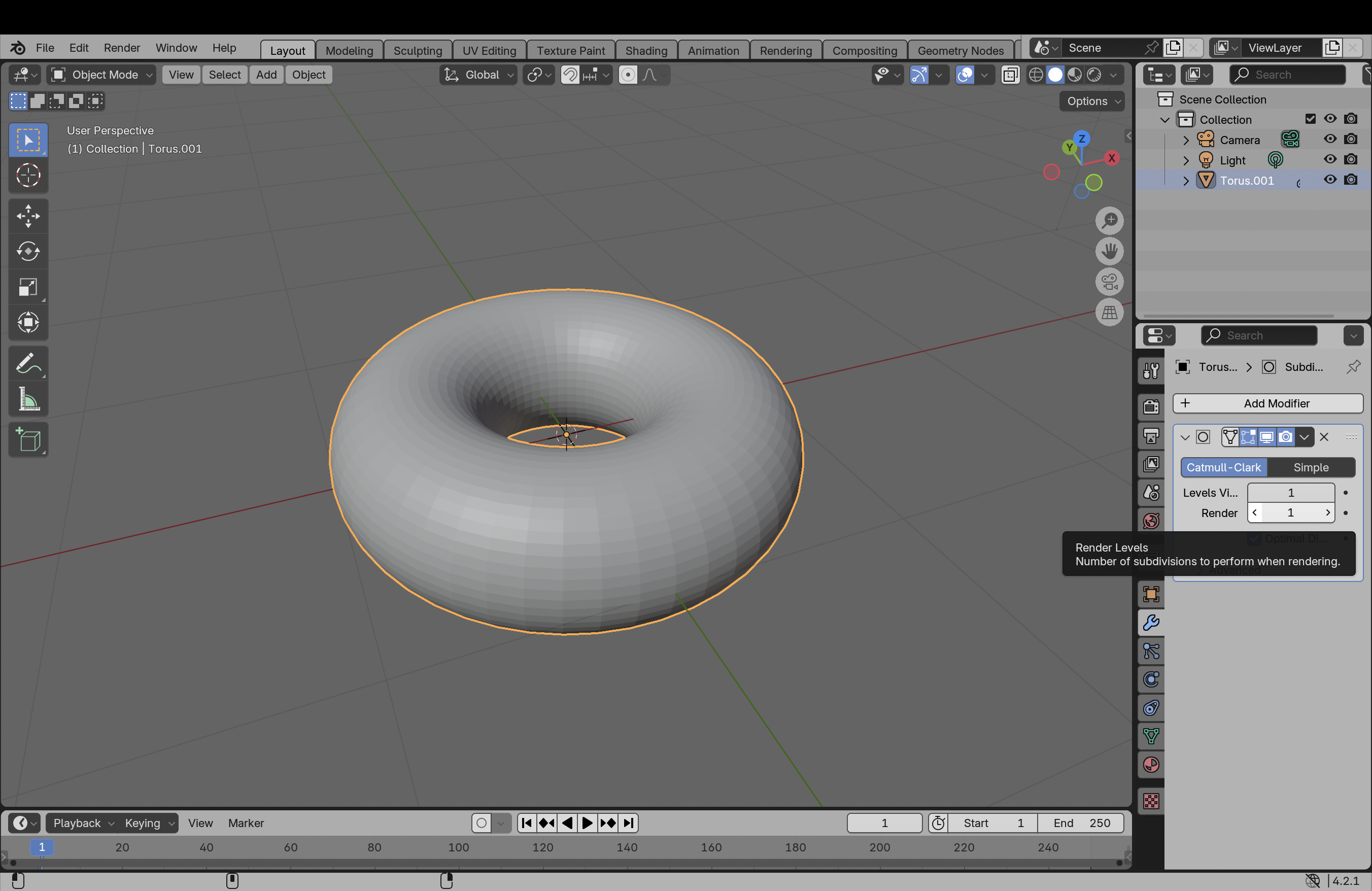Open the Object Mode dropdown
1372x891 pixels.
pos(102,75)
